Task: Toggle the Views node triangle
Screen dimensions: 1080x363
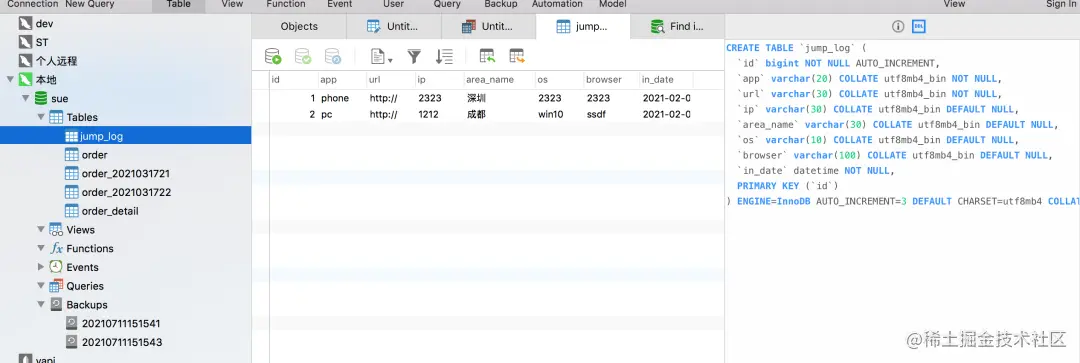Action: (41, 229)
